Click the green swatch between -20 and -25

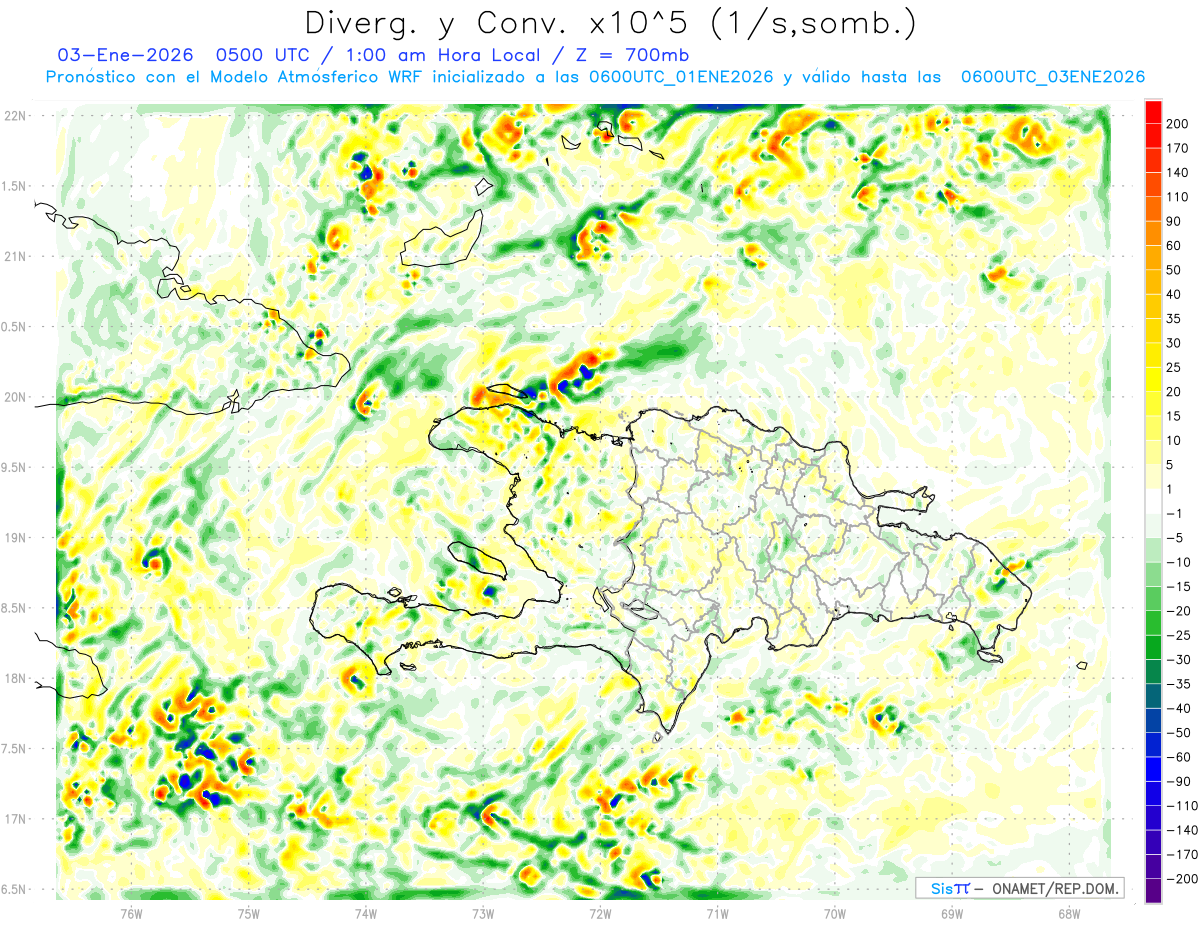[x=1153, y=623]
